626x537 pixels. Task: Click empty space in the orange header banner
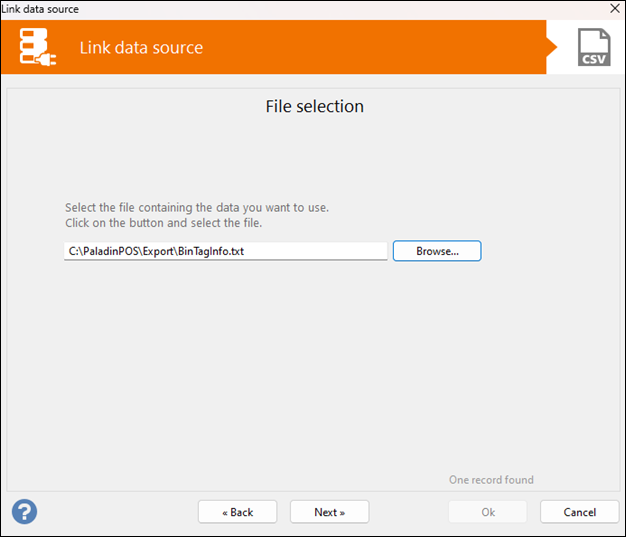[x=380, y=47]
